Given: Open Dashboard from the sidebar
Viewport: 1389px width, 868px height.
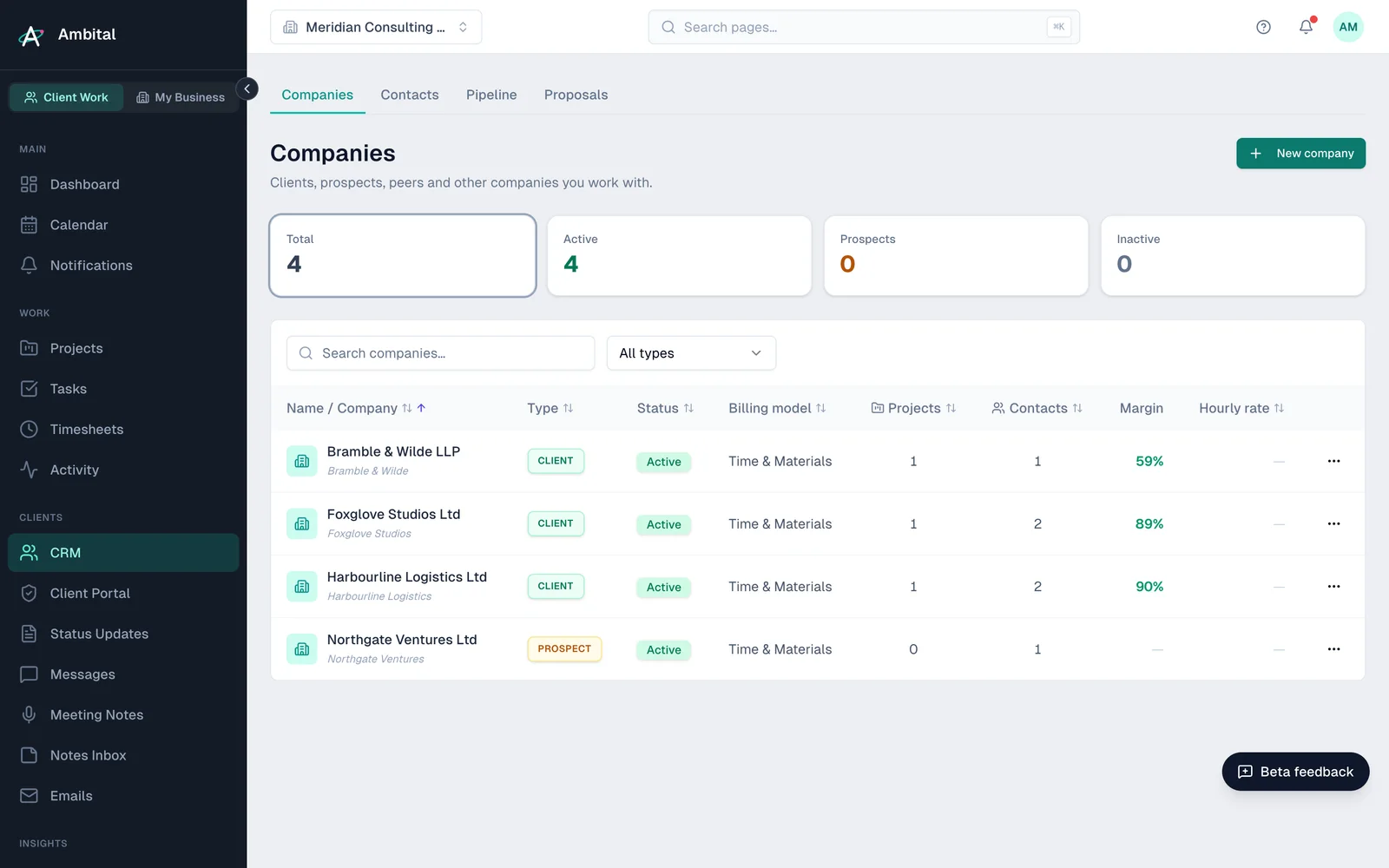Looking at the screenshot, I should [123, 184].
